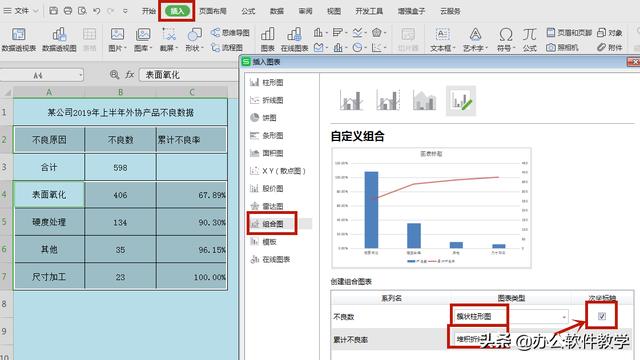Click the fx insert function icon
The image size is (640, 360).
click(130, 75)
